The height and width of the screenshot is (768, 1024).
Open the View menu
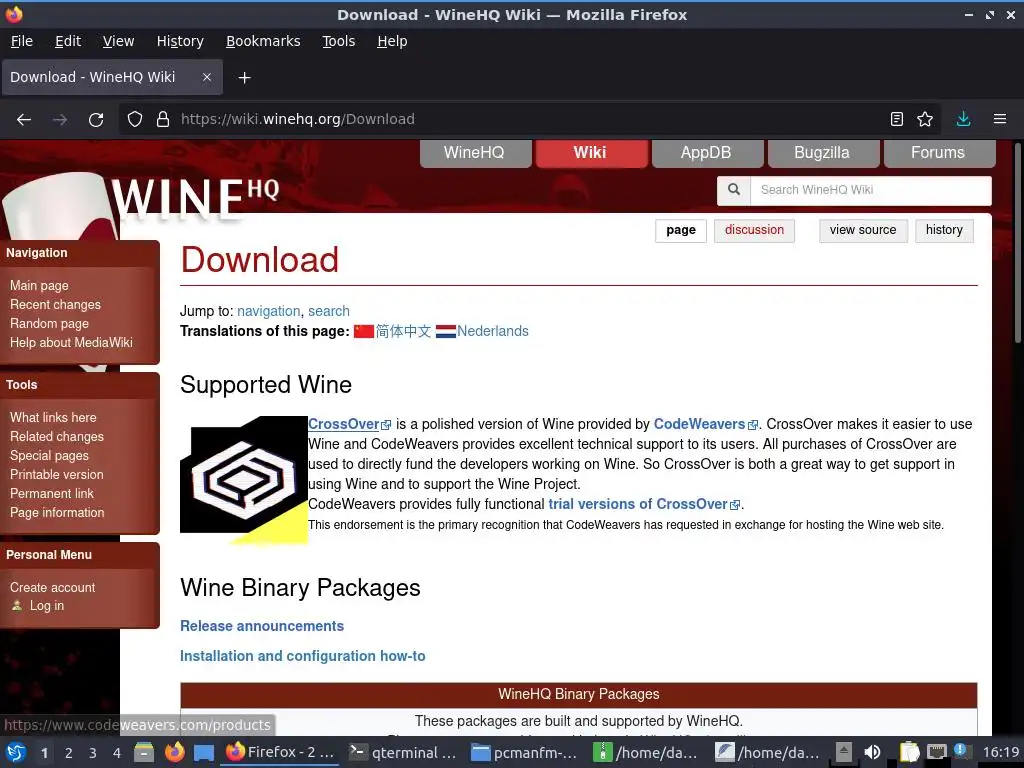coord(118,41)
